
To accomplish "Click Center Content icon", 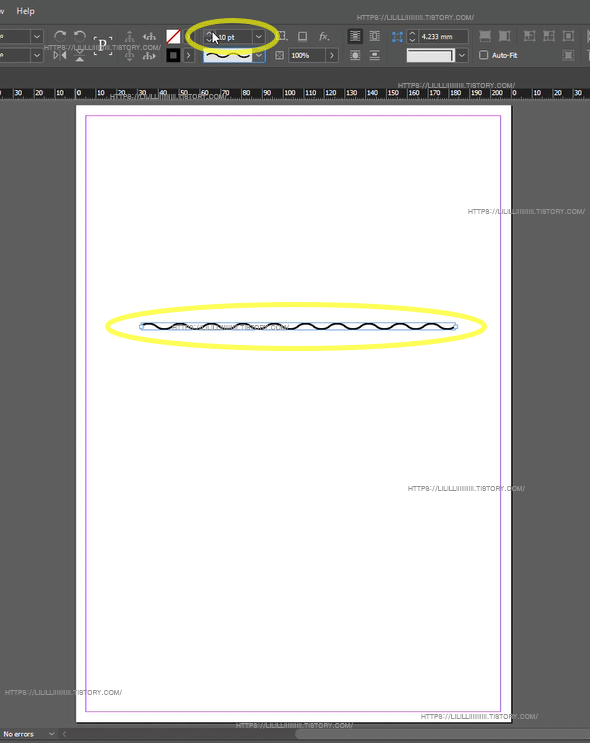I will coord(568,36).
